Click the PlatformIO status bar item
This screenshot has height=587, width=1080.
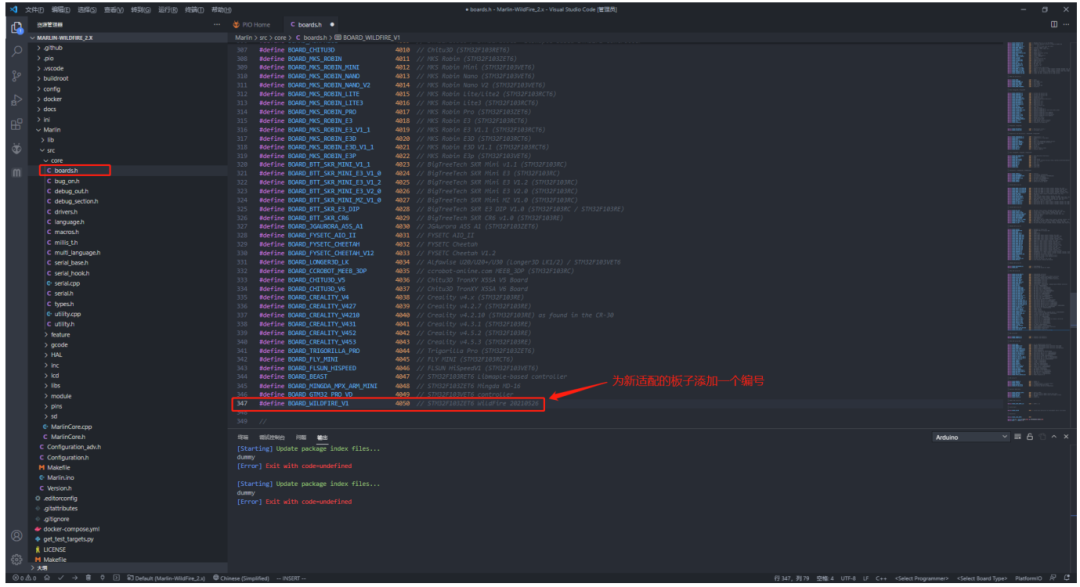1028,578
